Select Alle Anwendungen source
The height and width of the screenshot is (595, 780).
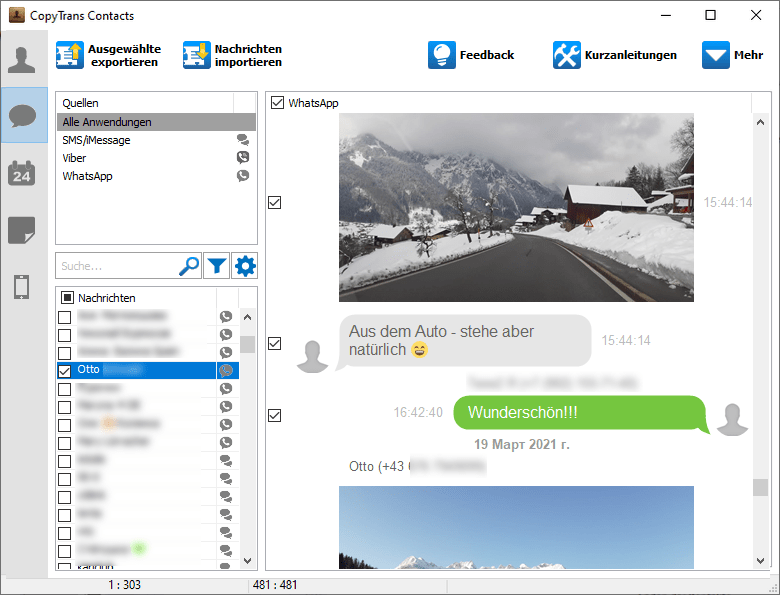pyautogui.click(x=156, y=122)
